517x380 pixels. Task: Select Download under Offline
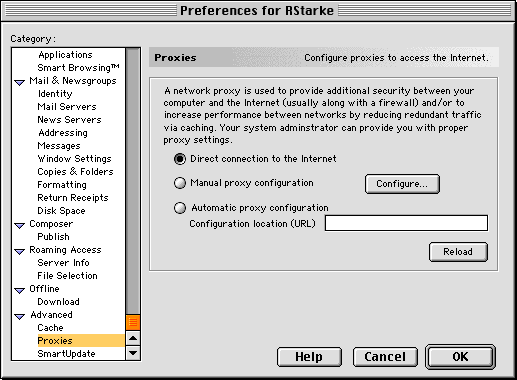pos(58,302)
